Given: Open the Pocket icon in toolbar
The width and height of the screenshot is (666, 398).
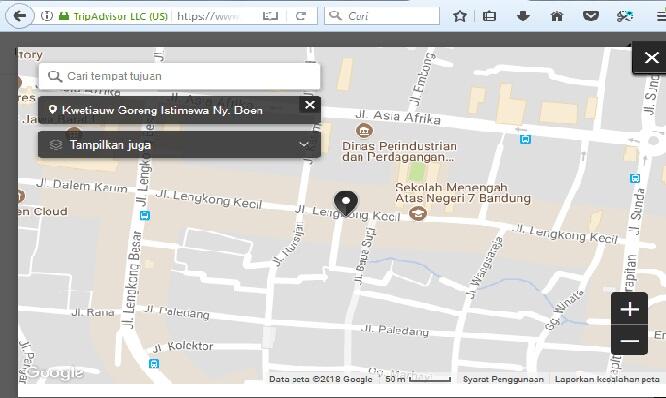Looking at the screenshot, I should (x=590, y=16).
